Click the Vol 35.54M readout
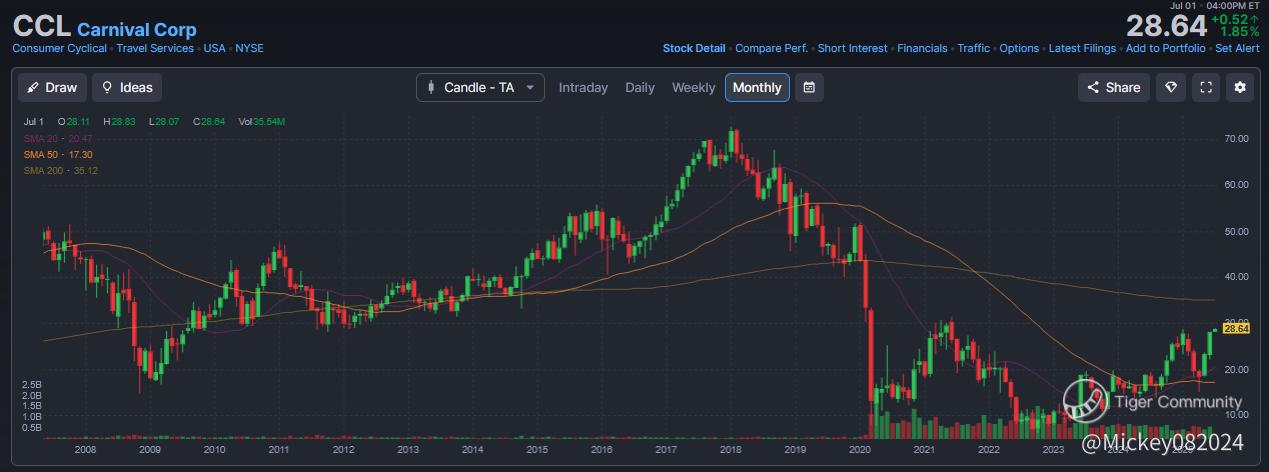 coord(262,122)
